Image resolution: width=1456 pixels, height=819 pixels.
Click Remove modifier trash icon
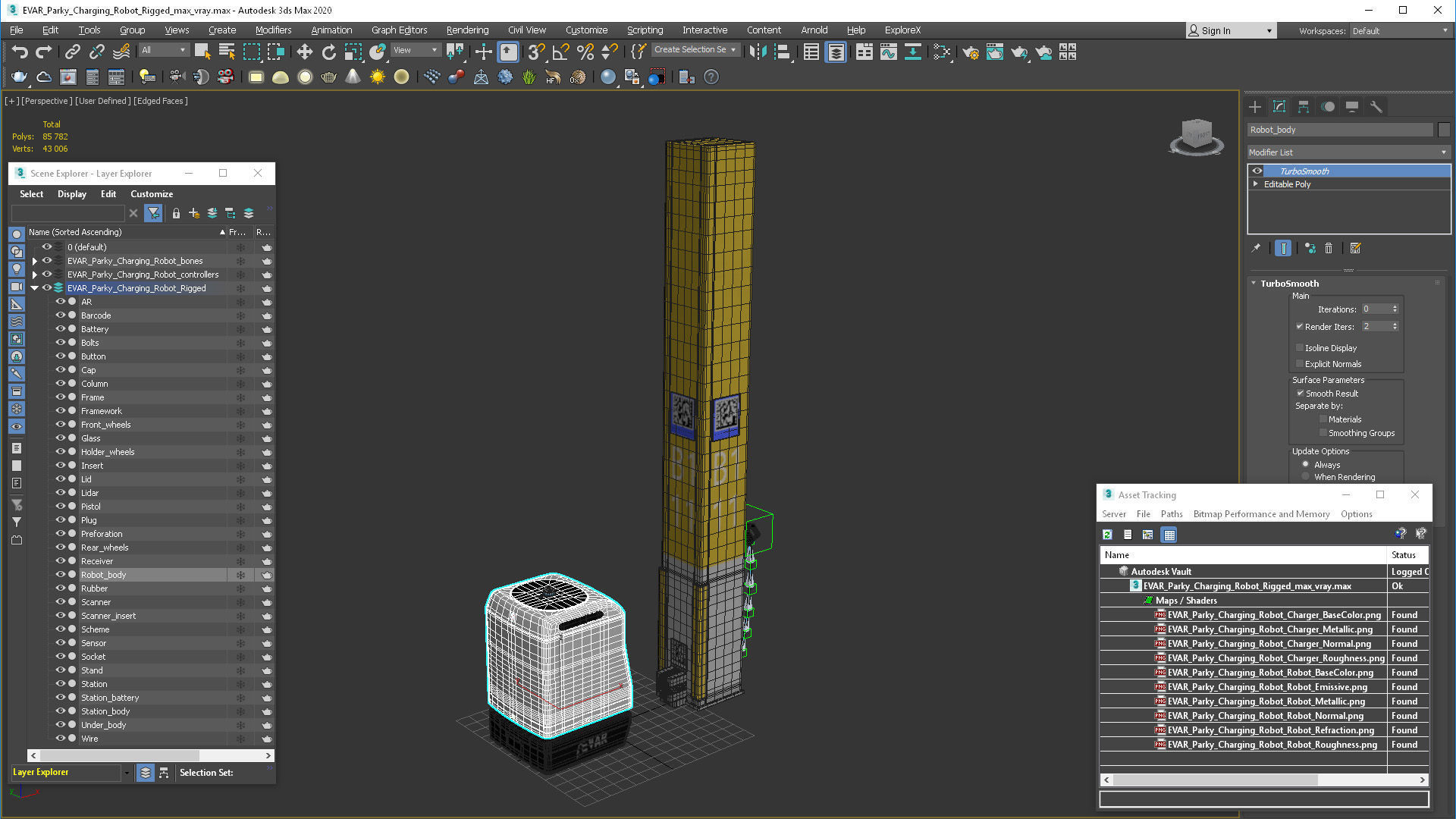[1329, 248]
